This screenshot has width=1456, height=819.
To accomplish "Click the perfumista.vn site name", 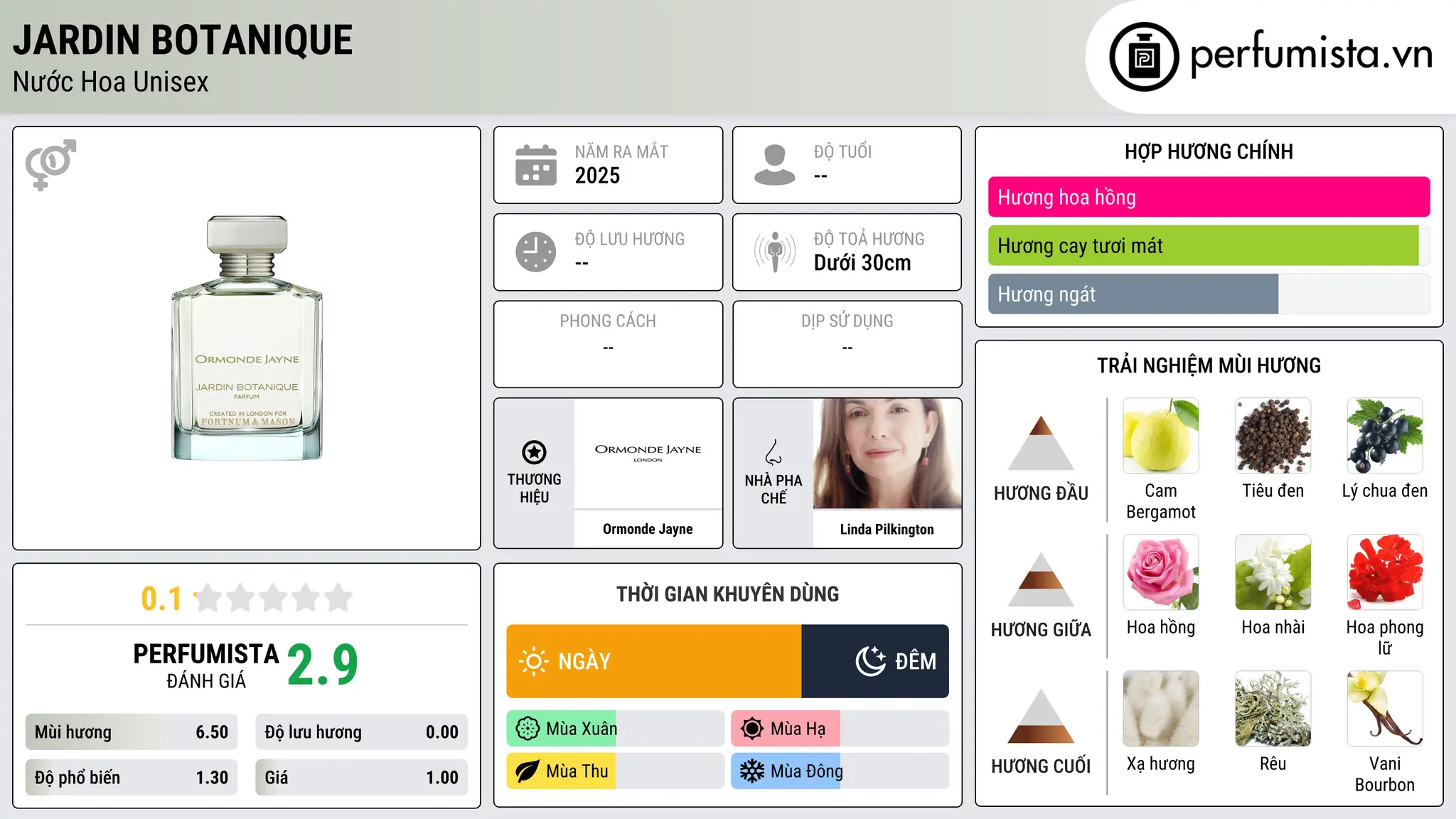I will [x=1312, y=54].
